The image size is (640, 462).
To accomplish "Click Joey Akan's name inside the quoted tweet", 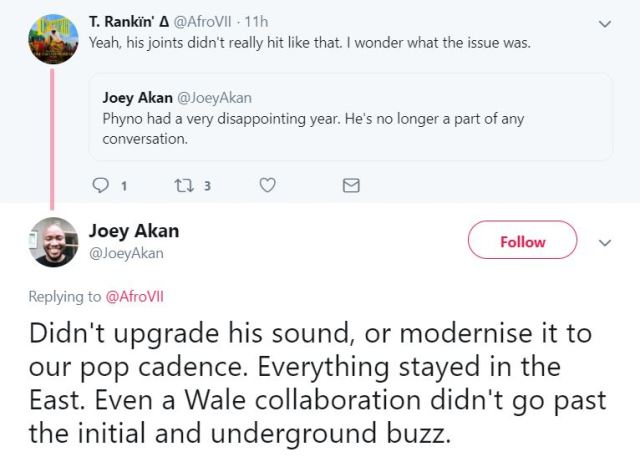I will point(137,97).
